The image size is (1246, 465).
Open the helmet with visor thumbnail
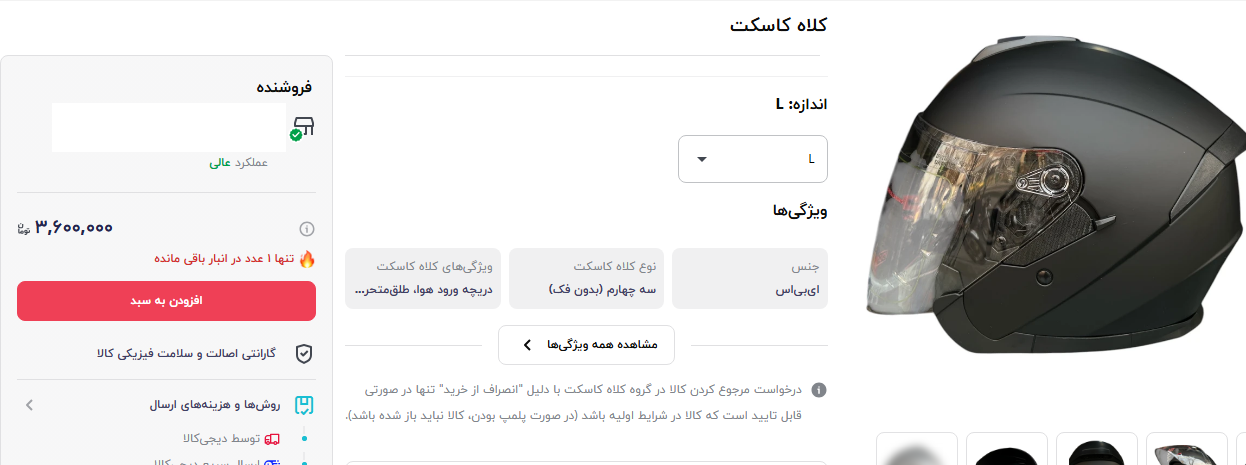click(x=1187, y=452)
